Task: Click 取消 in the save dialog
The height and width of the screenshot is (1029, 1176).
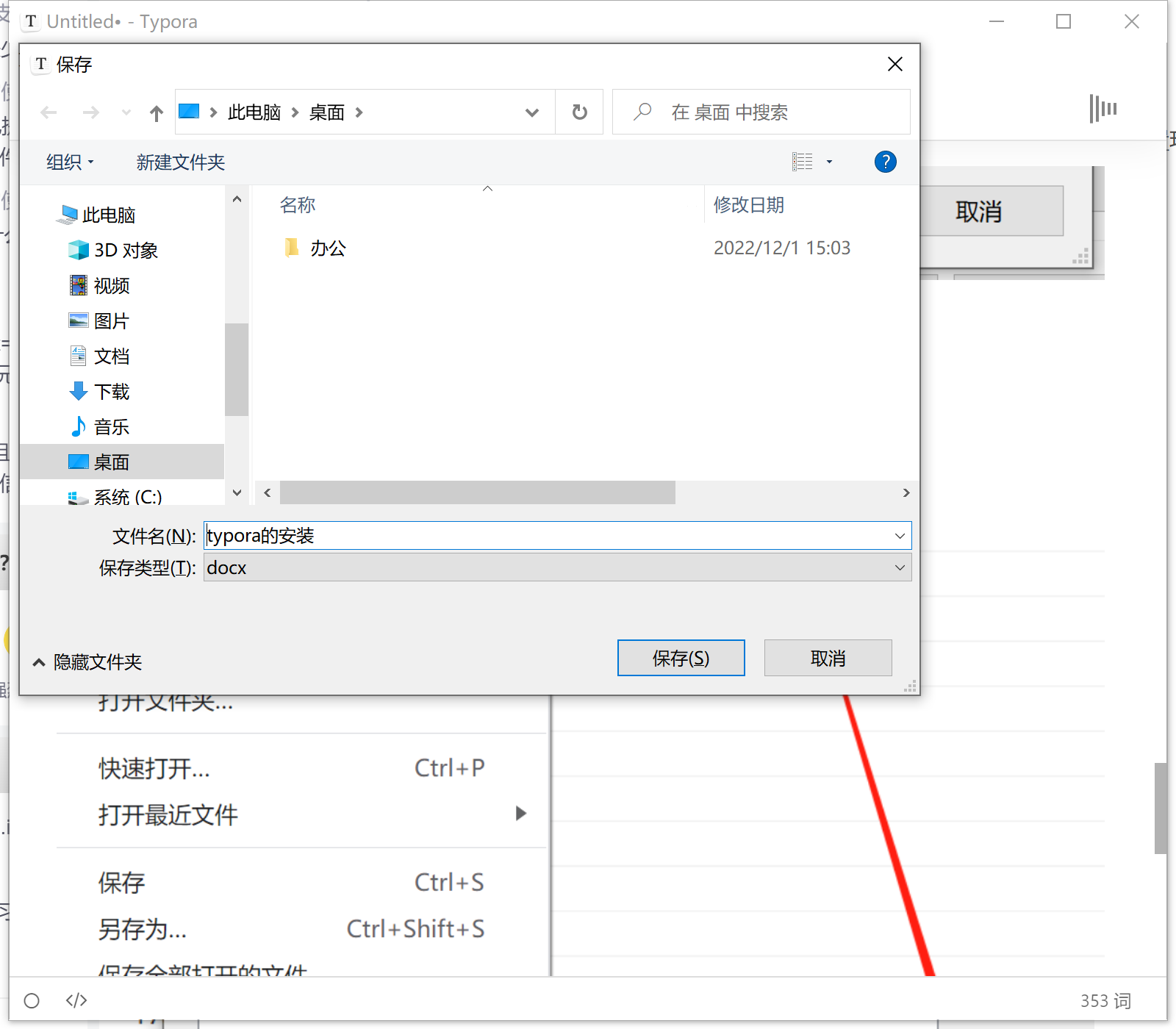Action: click(x=828, y=658)
